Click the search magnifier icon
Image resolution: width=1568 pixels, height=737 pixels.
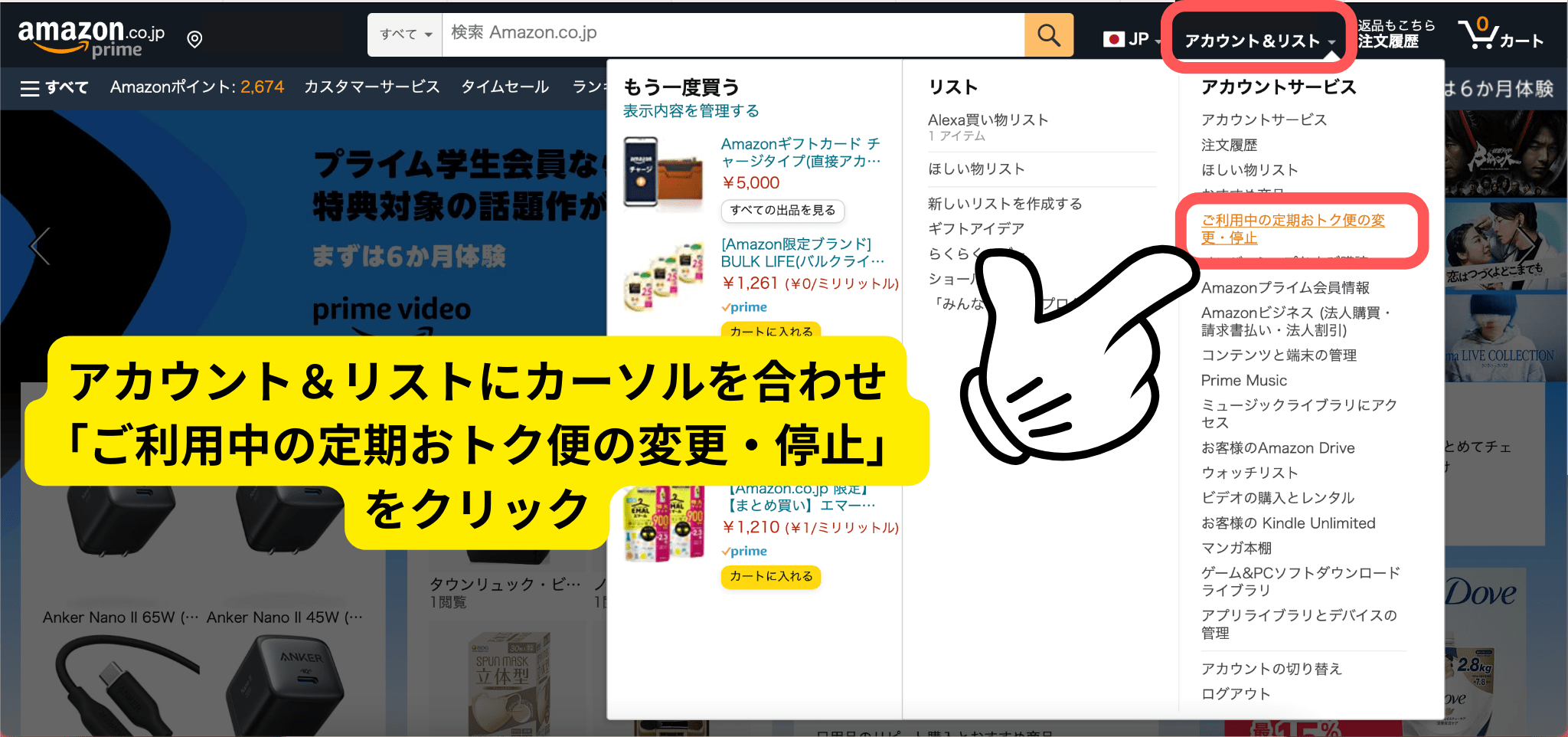tap(1047, 34)
